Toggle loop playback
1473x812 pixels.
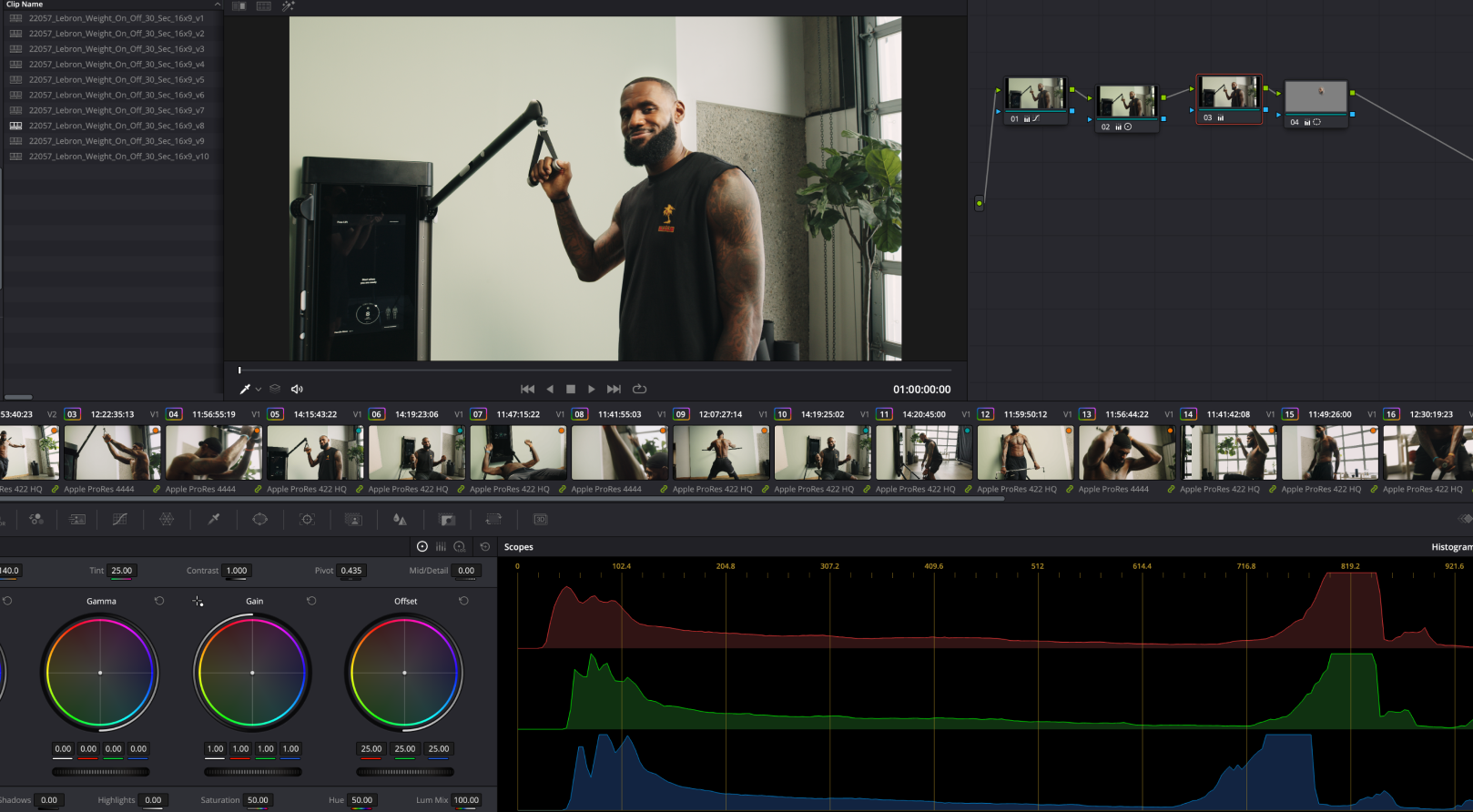[640, 389]
